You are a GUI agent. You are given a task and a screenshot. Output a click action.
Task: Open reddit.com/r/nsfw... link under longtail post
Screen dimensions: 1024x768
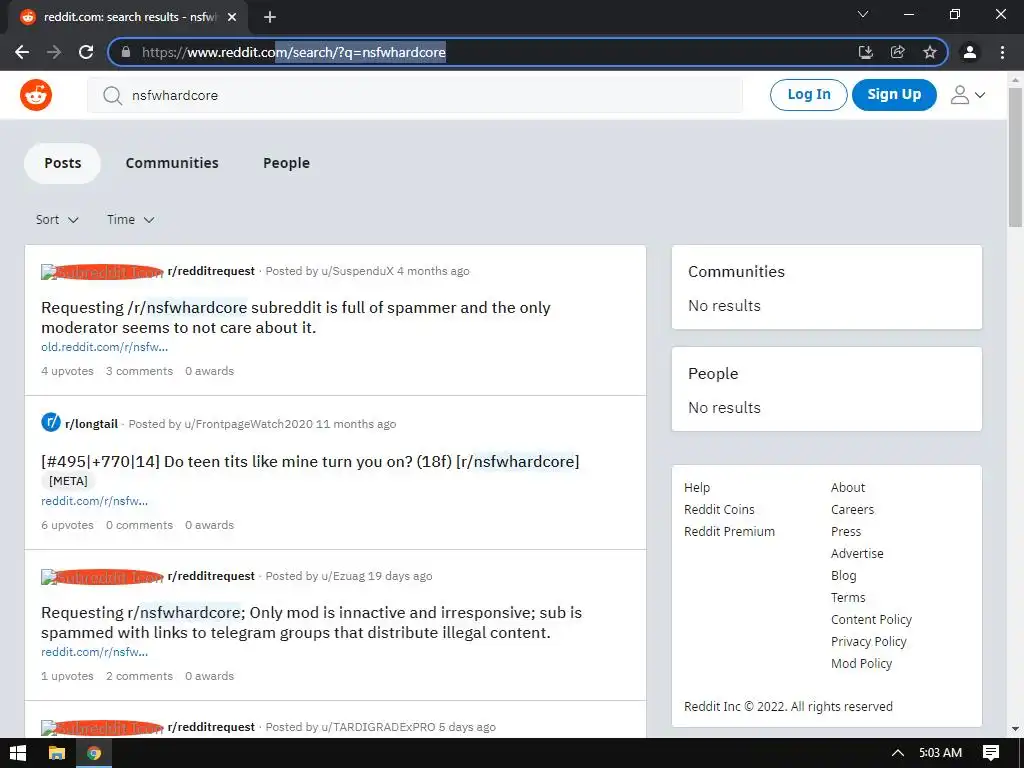tap(94, 501)
